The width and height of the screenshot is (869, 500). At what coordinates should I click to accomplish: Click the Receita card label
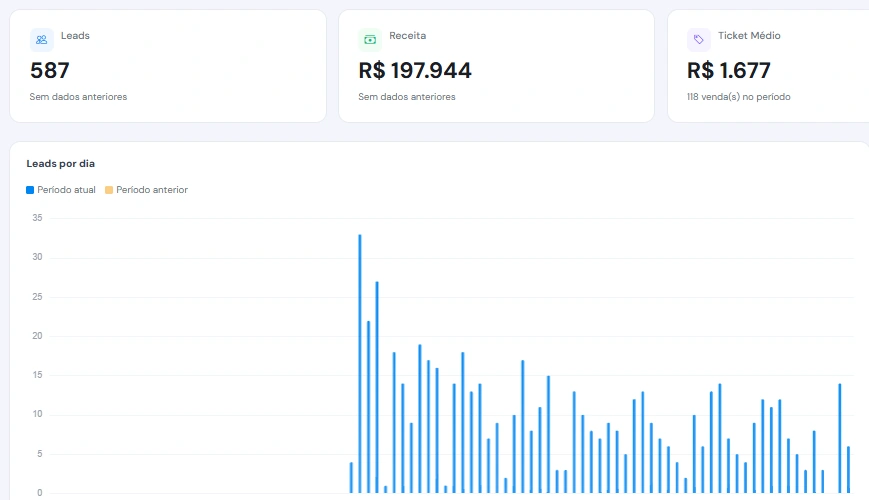(407, 35)
